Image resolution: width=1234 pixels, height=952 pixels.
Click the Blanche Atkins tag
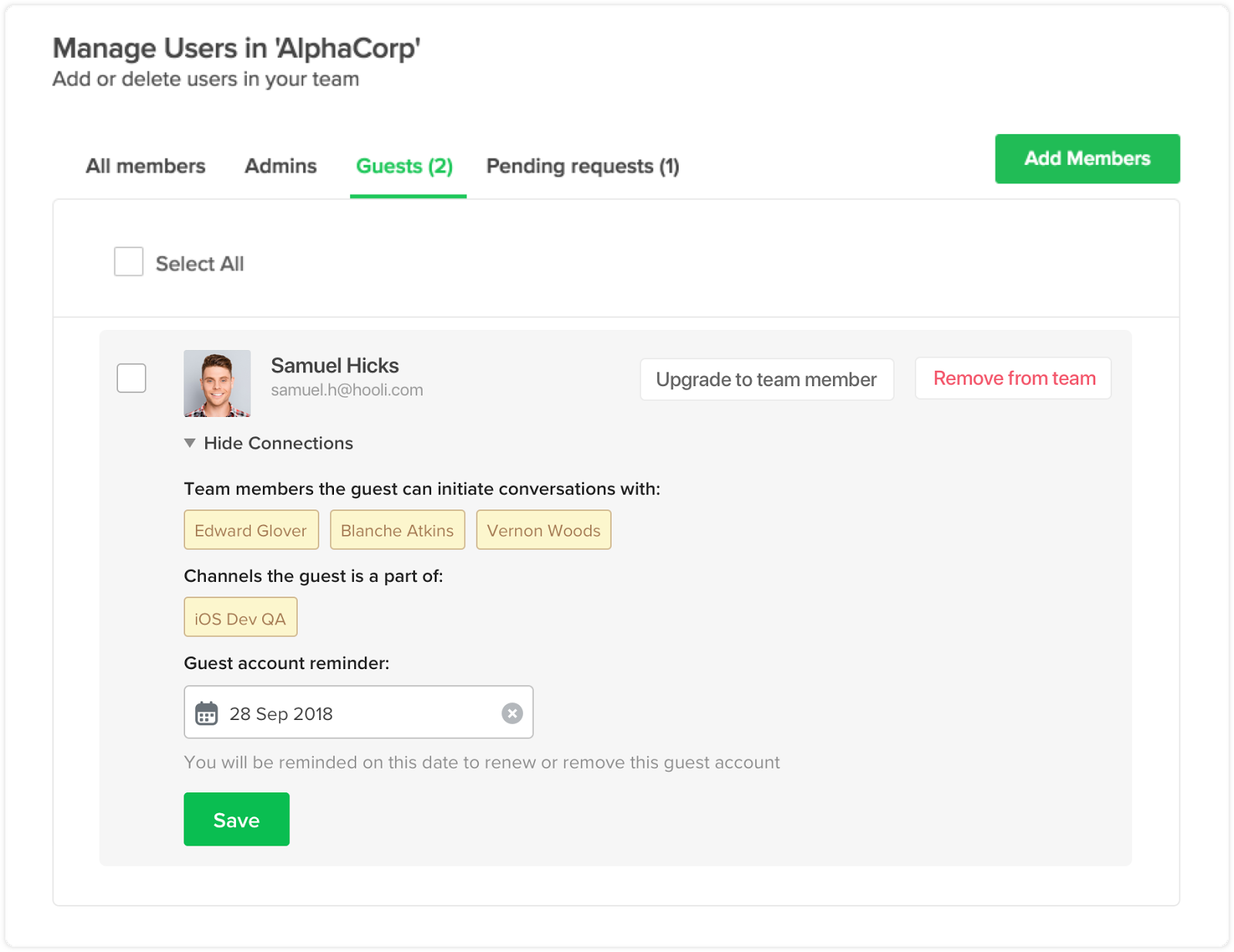click(x=397, y=530)
